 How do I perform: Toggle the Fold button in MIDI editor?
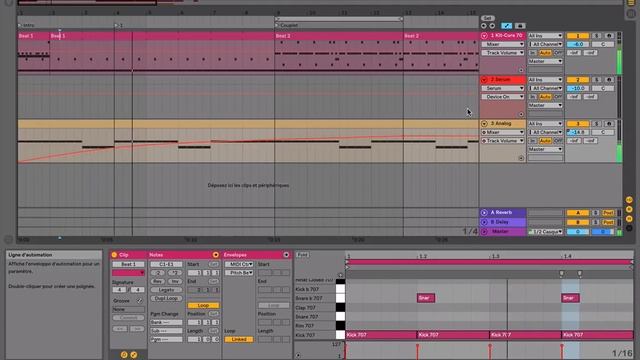(x=302, y=255)
